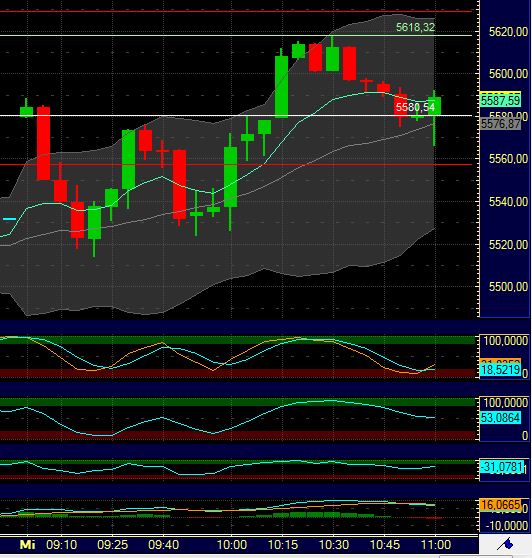Click the -10,0000 scale label
The width and height of the screenshot is (532, 558).
pos(507,526)
